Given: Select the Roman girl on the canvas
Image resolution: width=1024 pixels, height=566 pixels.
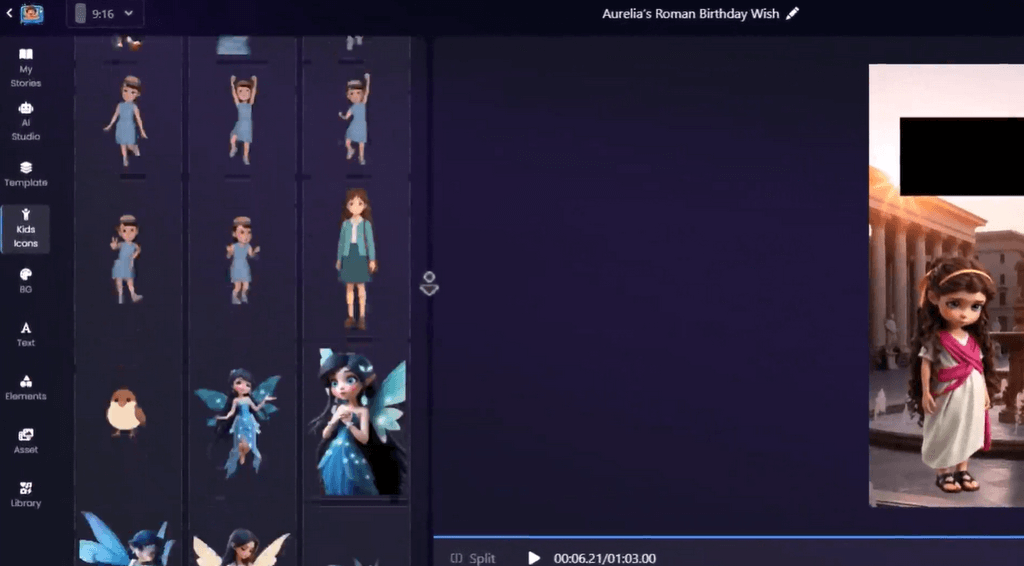Looking at the screenshot, I should [955, 374].
